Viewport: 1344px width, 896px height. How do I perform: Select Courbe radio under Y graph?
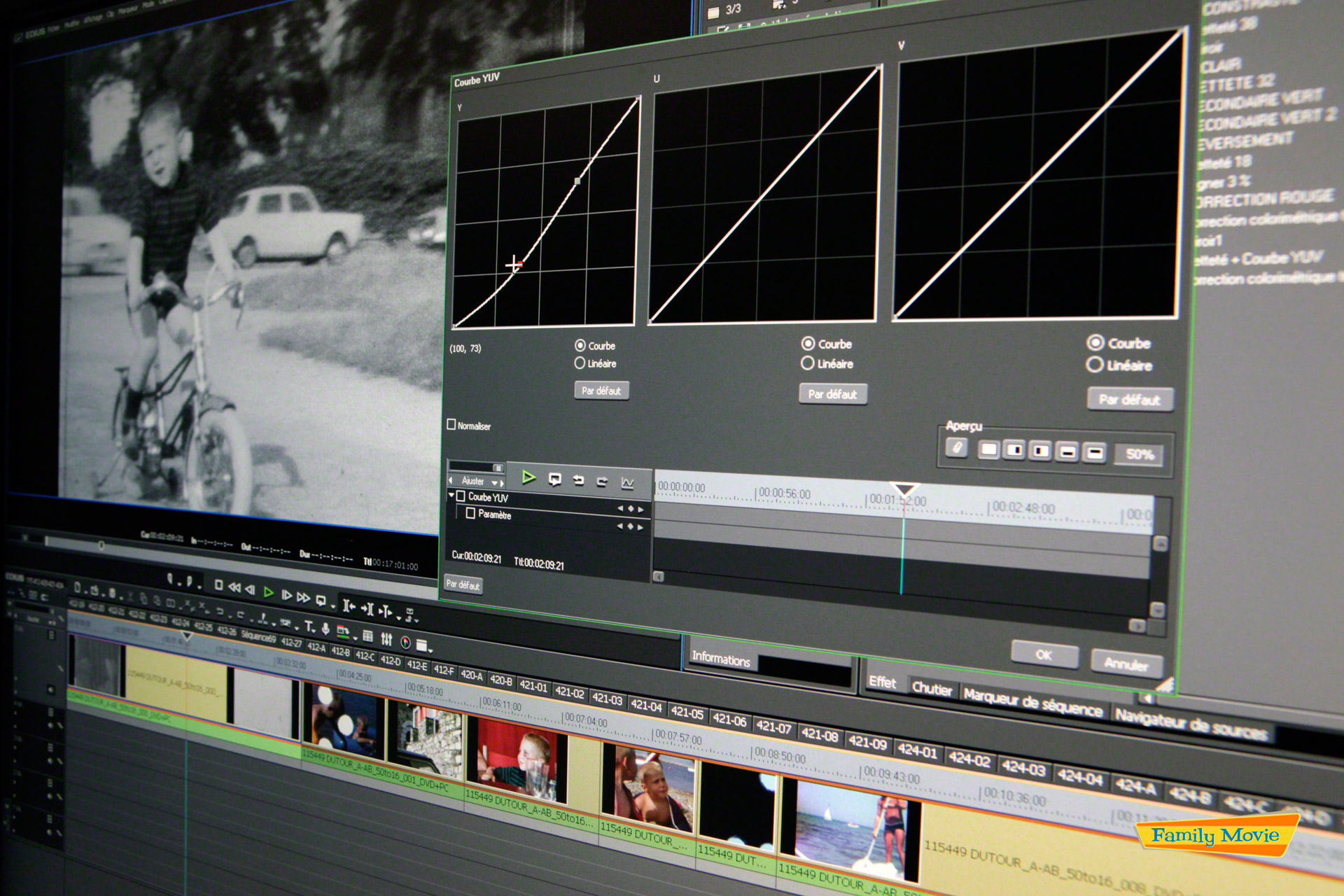(x=580, y=345)
